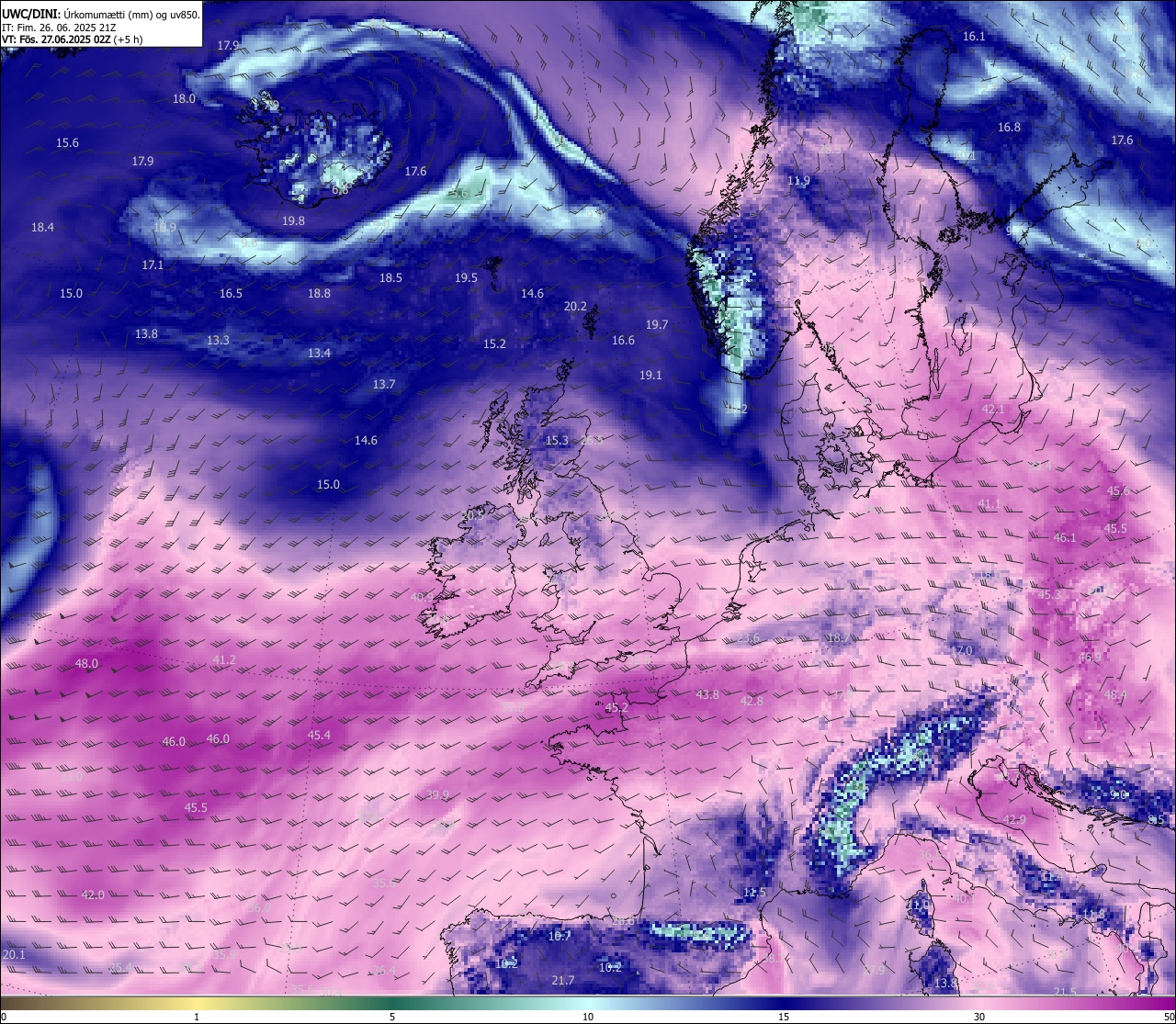Click the 16.1 value at the top right
The width and height of the screenshot is (1176, 1024).
pos(974,36)
